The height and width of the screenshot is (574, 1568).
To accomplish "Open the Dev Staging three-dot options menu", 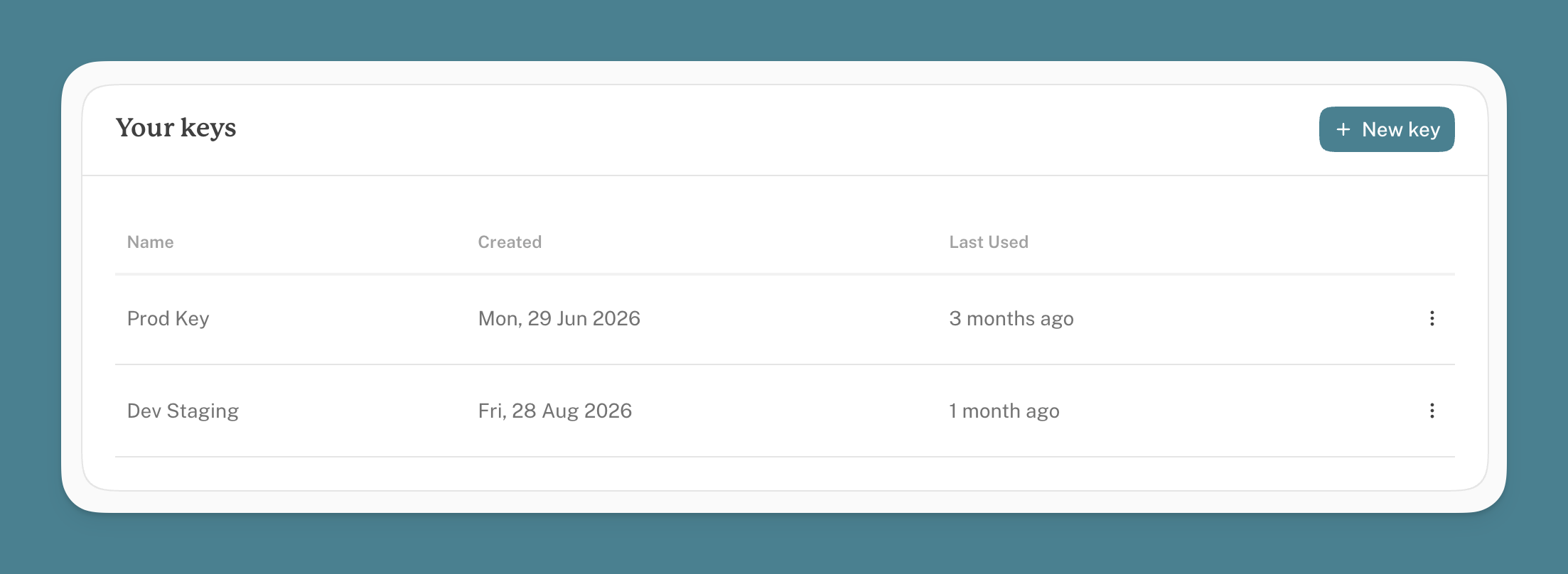I will [x=1432, y=411].
